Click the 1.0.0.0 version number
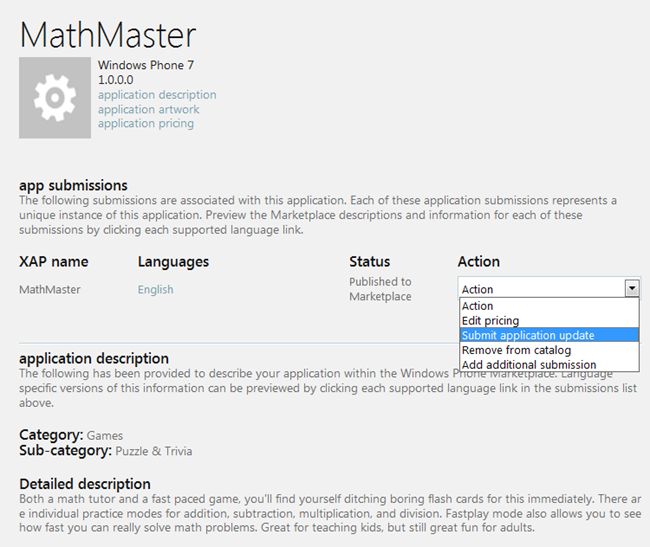650x547 pixels. point(116,80)
